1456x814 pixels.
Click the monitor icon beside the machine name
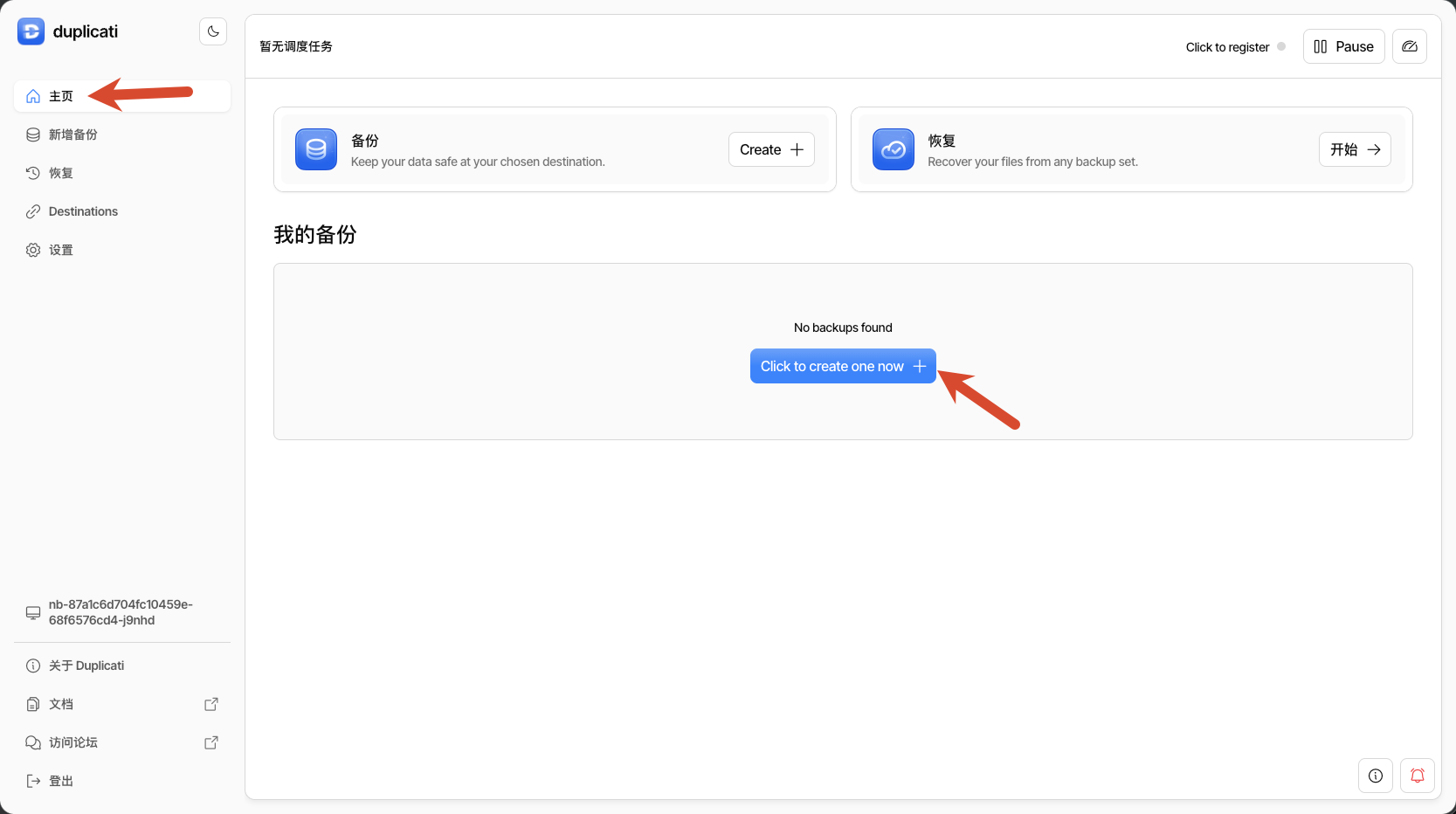(x=33, y=613)
